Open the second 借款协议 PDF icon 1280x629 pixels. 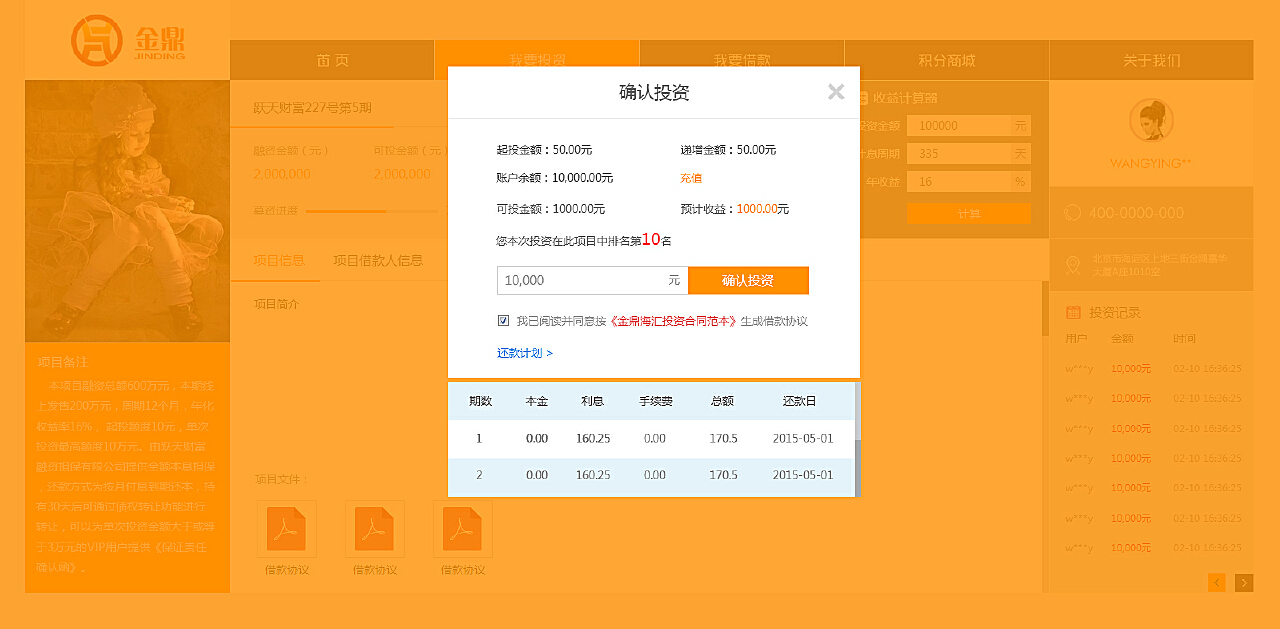pyautogui.click(x=375, y=529)
